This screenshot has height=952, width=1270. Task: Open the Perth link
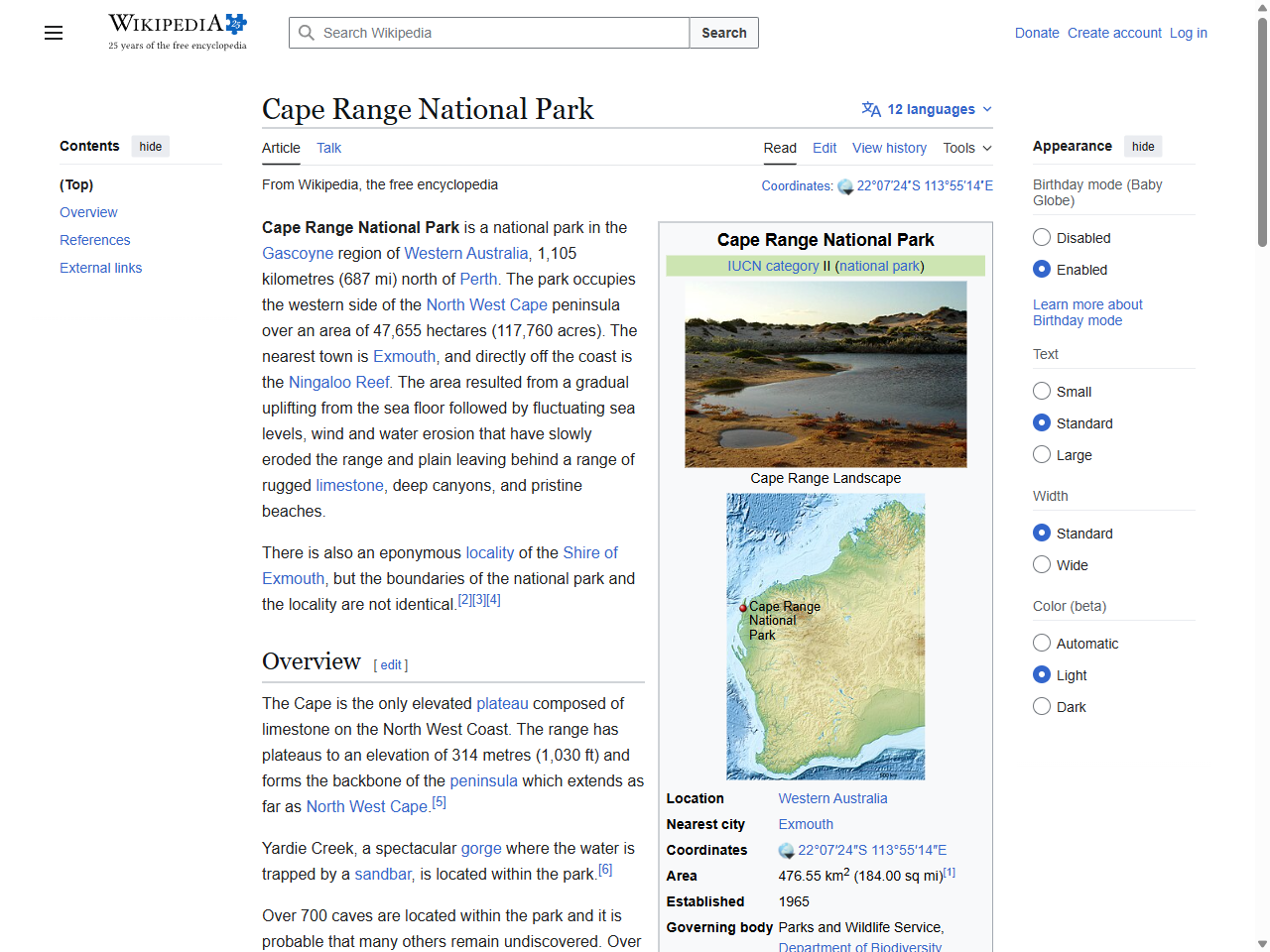pyautogui.click(x=478, y=279)
